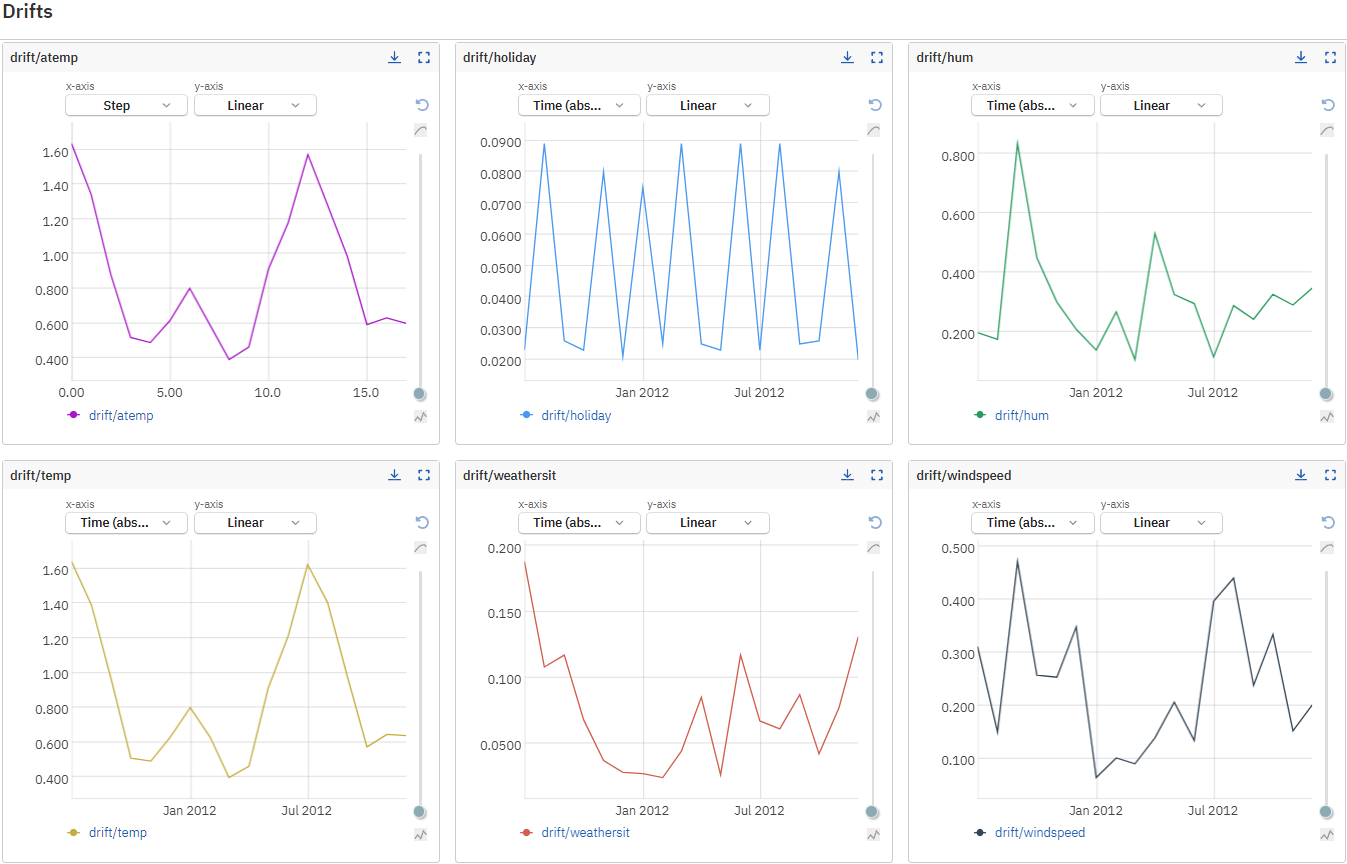Viewport: 1347px width, 864px height.
Task: Click the drift/atemp legend link
Action: (121, 415)
